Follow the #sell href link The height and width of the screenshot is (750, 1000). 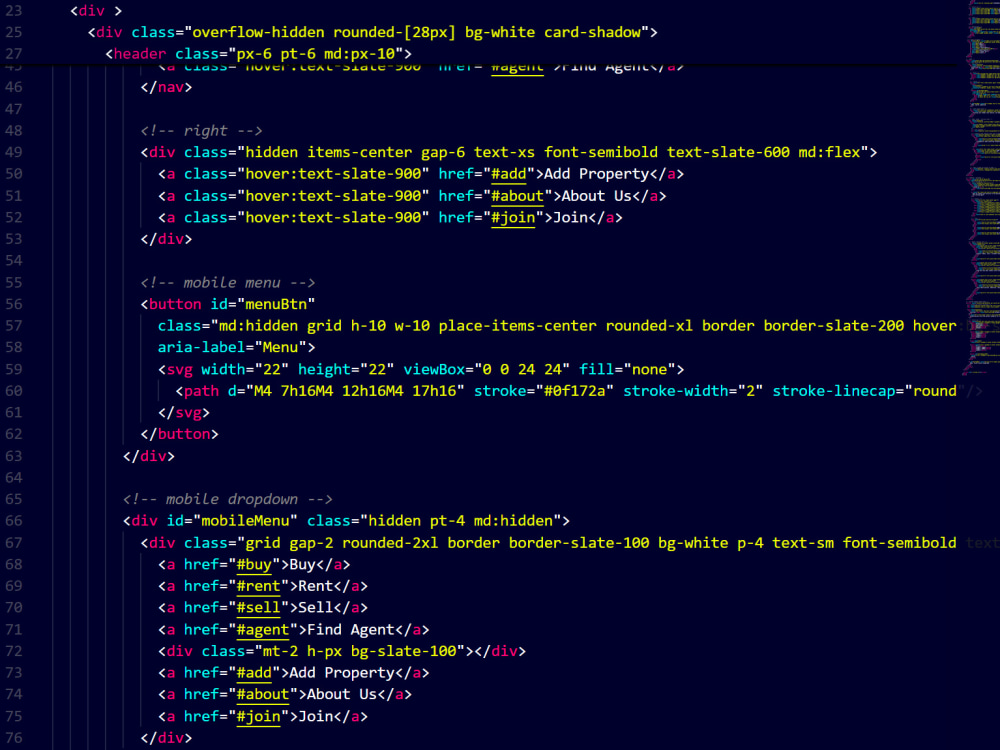coord(258,608)
